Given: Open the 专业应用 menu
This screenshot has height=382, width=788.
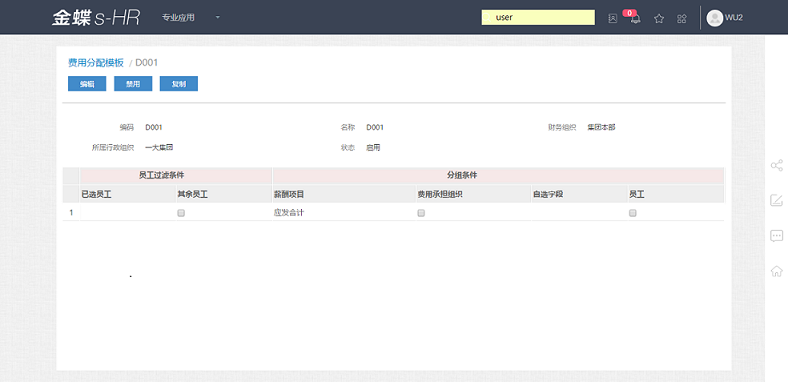Looking at the screenshot, I should tap(178, 18).
